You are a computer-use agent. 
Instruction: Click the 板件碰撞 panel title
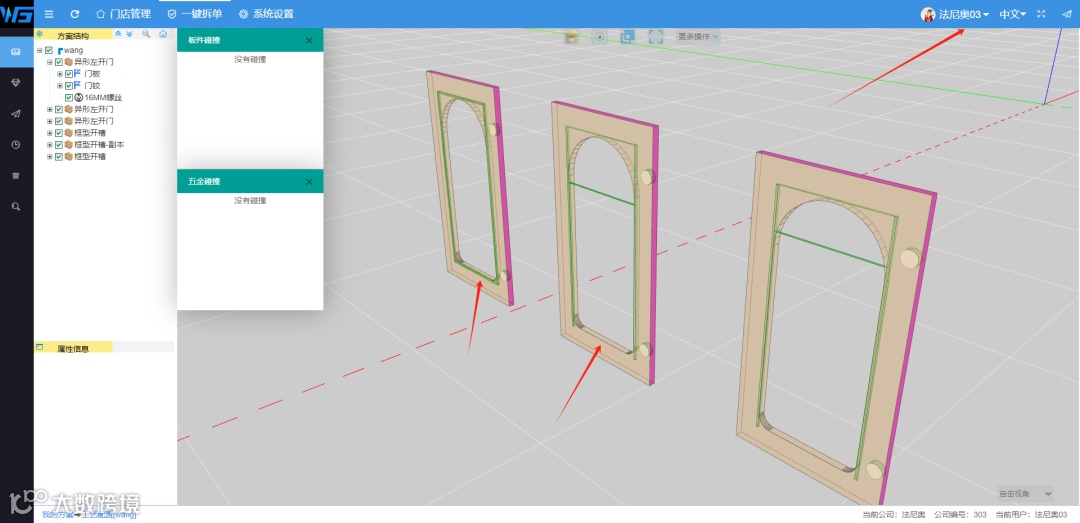point(204,41)
